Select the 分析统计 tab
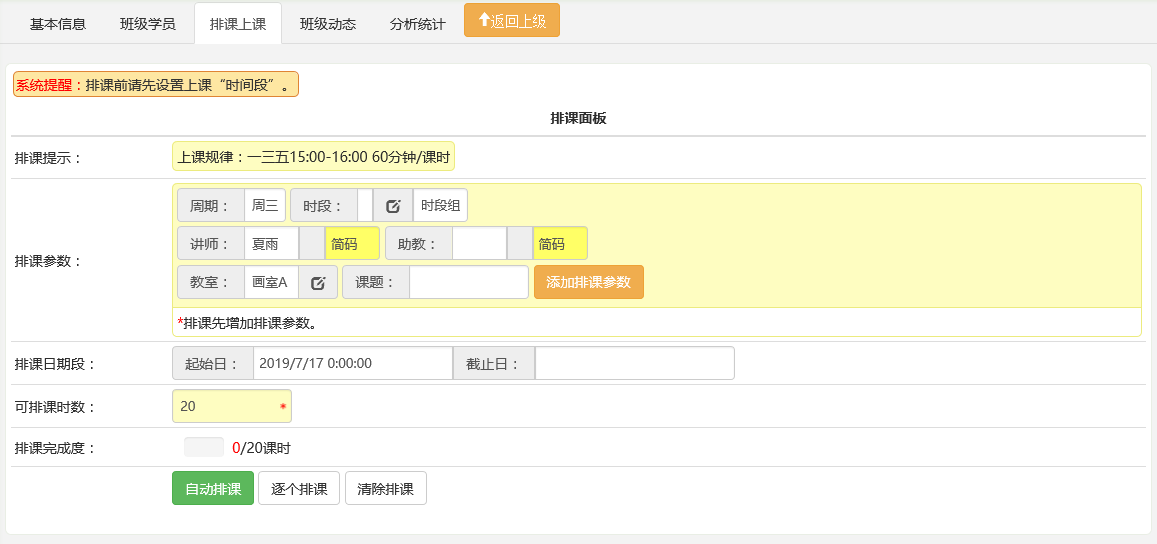 418,24
